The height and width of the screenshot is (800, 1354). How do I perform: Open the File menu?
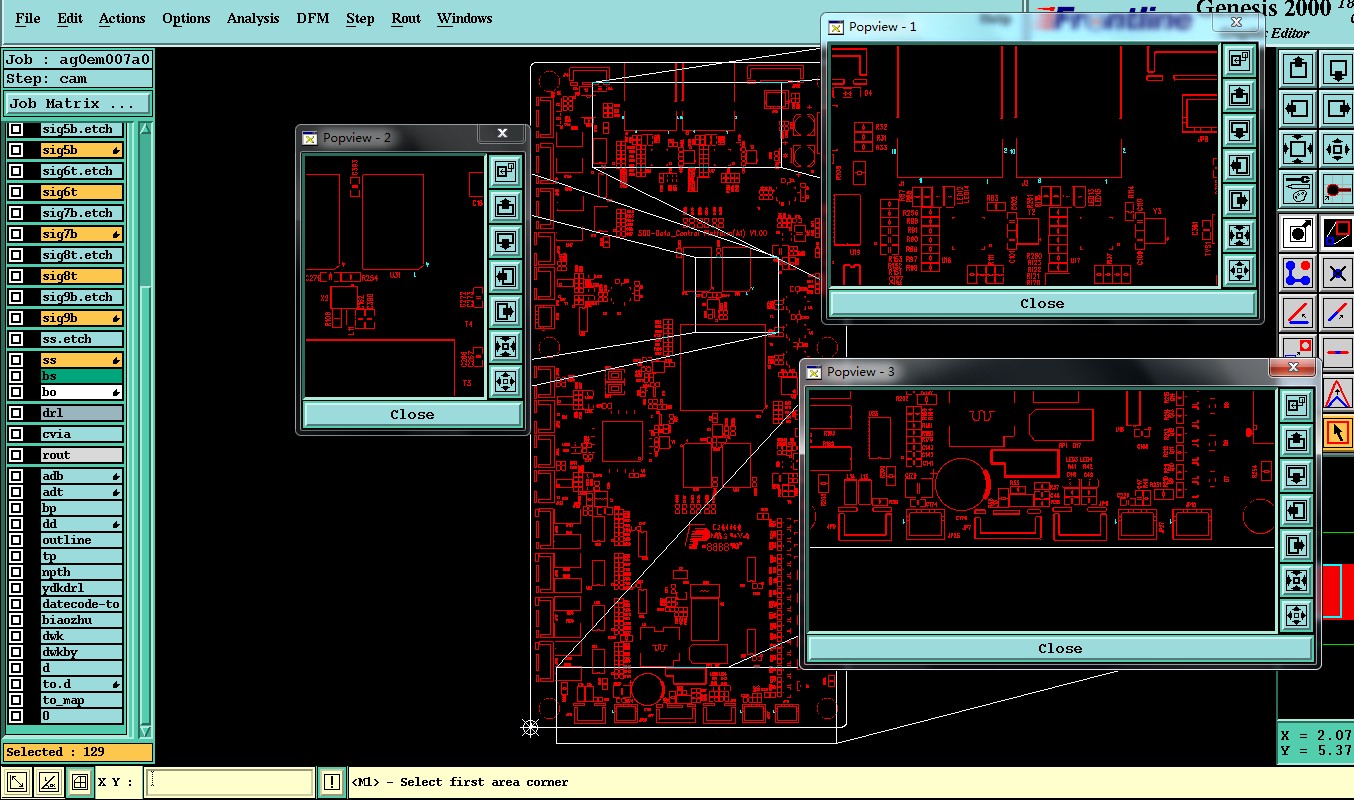[28, 18]
